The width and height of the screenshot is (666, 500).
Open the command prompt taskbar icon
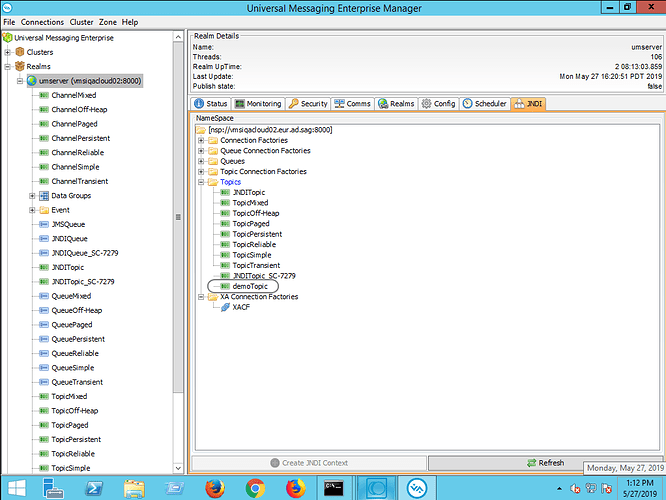(x=333, y=488)
